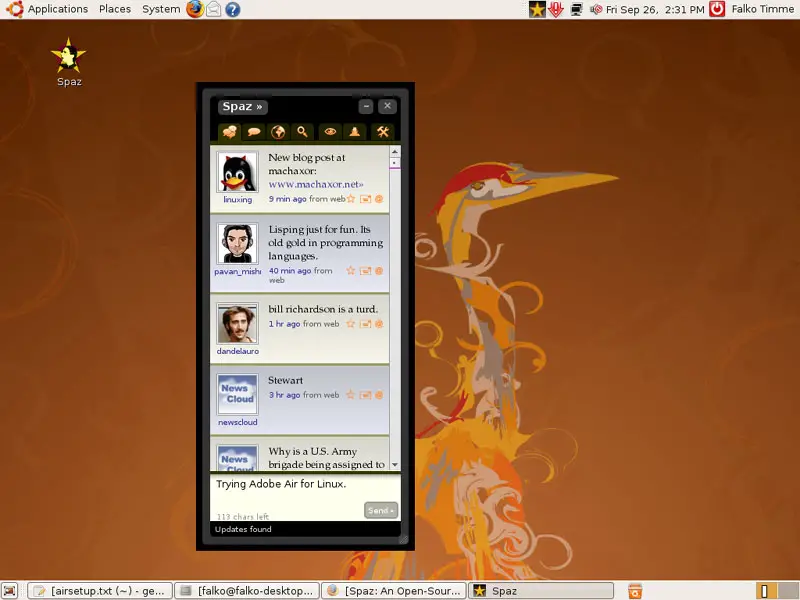800x600 pixels.
Task: Click the Send button
Action: pos(381,510)
